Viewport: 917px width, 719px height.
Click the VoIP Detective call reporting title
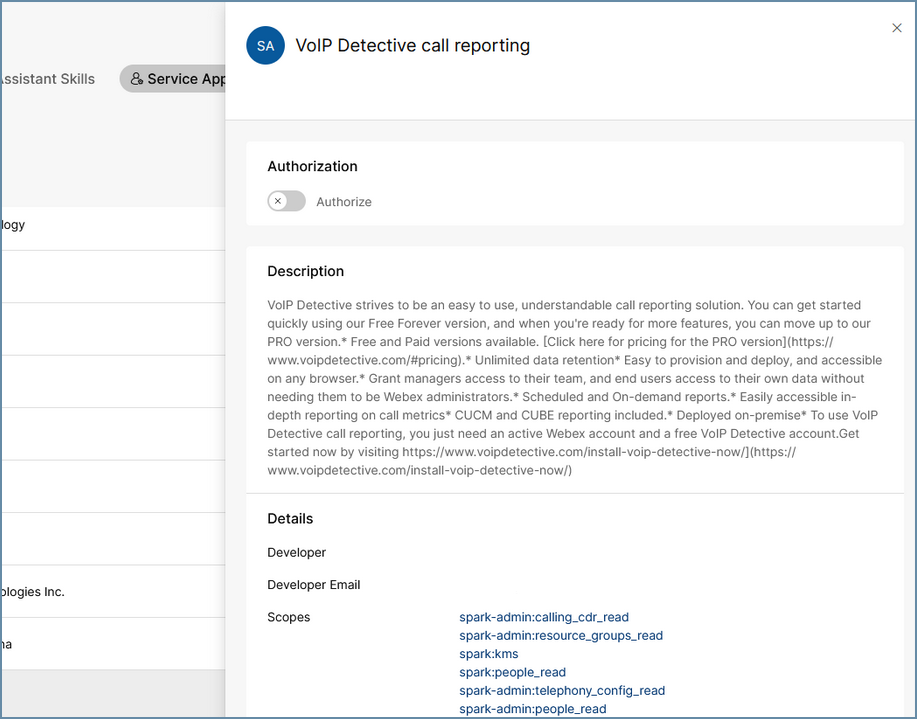(x=412, y=46)
